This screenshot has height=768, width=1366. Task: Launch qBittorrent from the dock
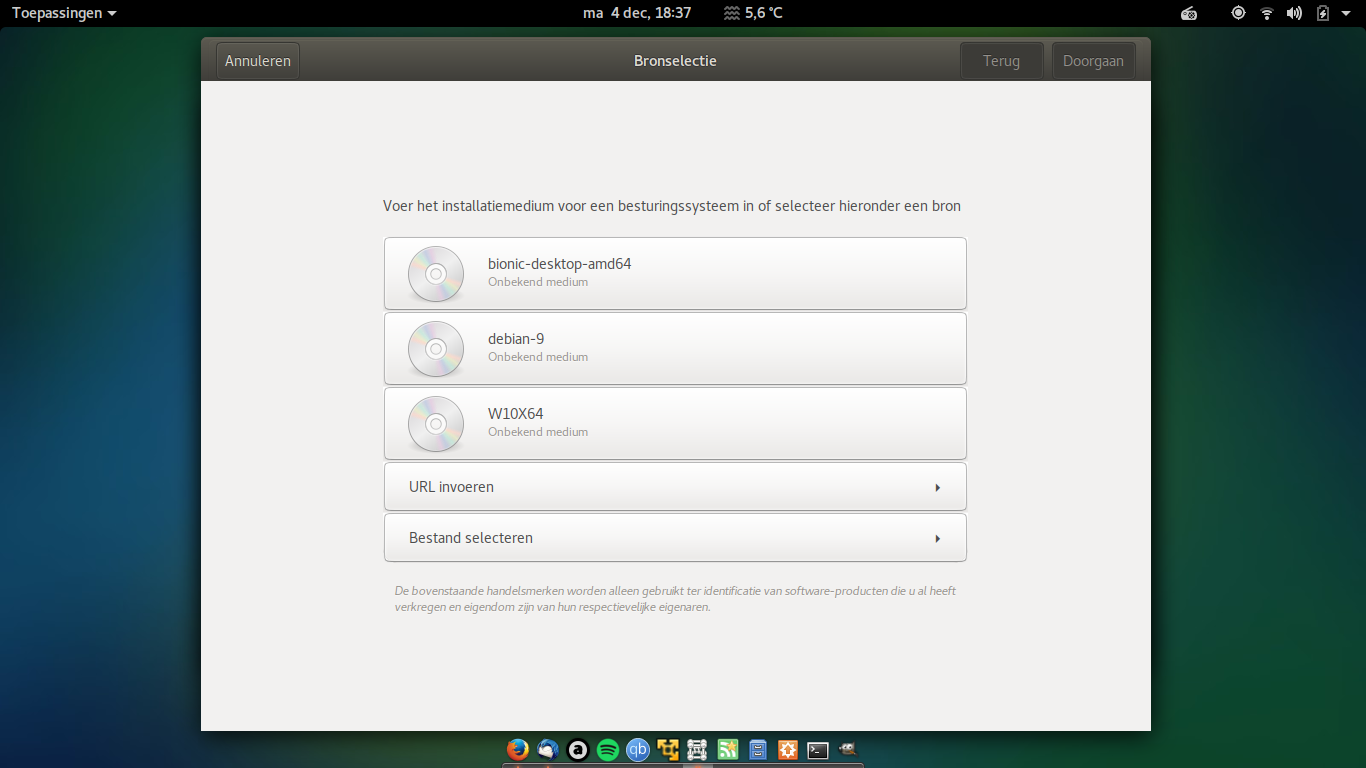click(x=637, y=749)
